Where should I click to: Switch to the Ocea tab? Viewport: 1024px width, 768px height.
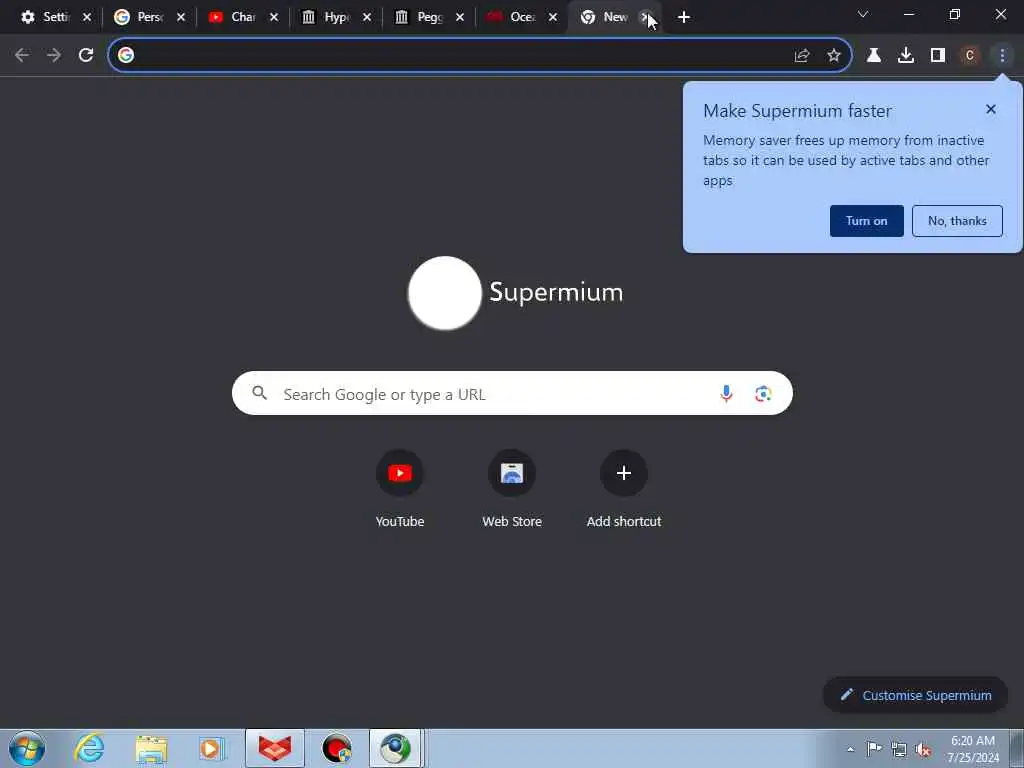[512, 18]
